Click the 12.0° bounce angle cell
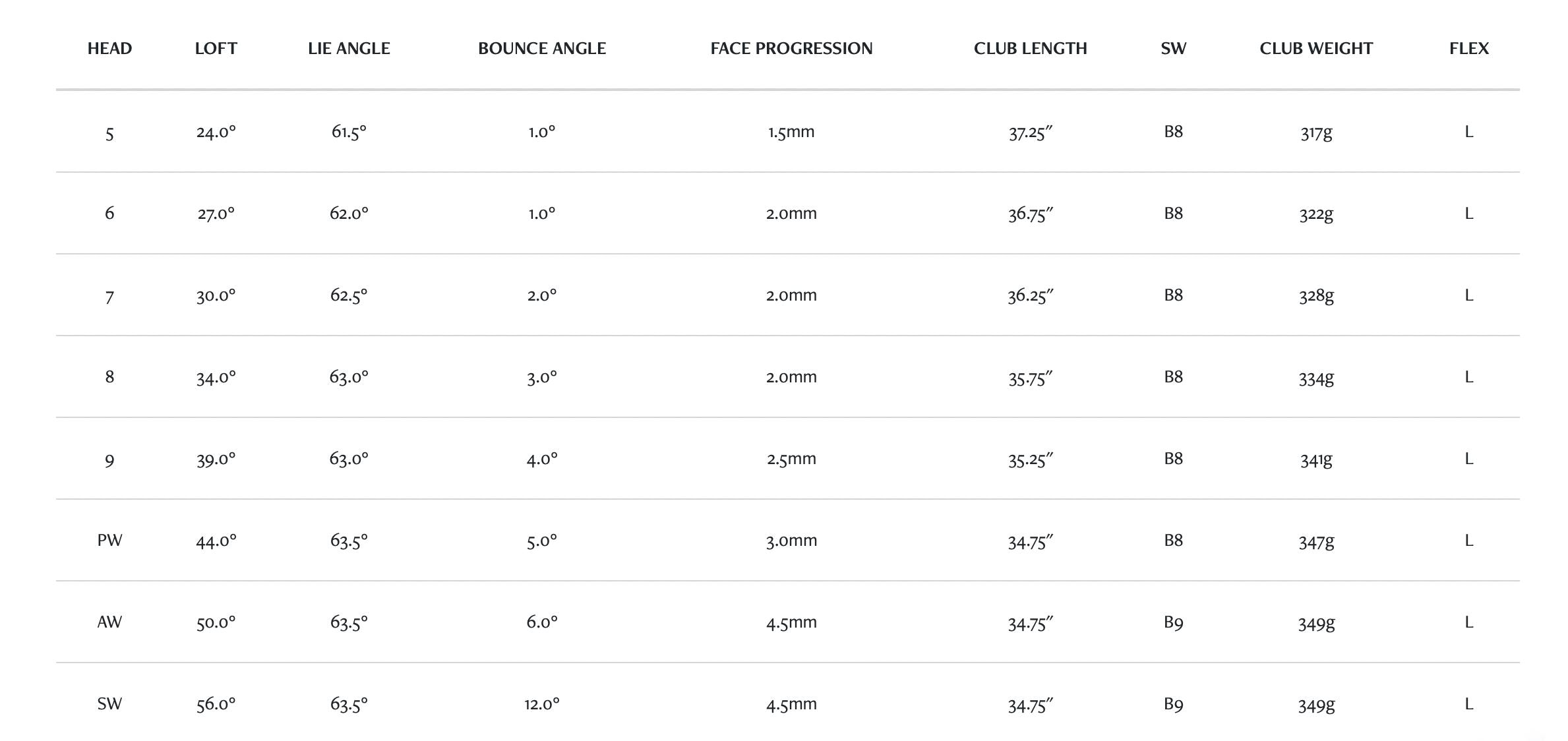Screen dimensions: 1568x741 (542, 704)
